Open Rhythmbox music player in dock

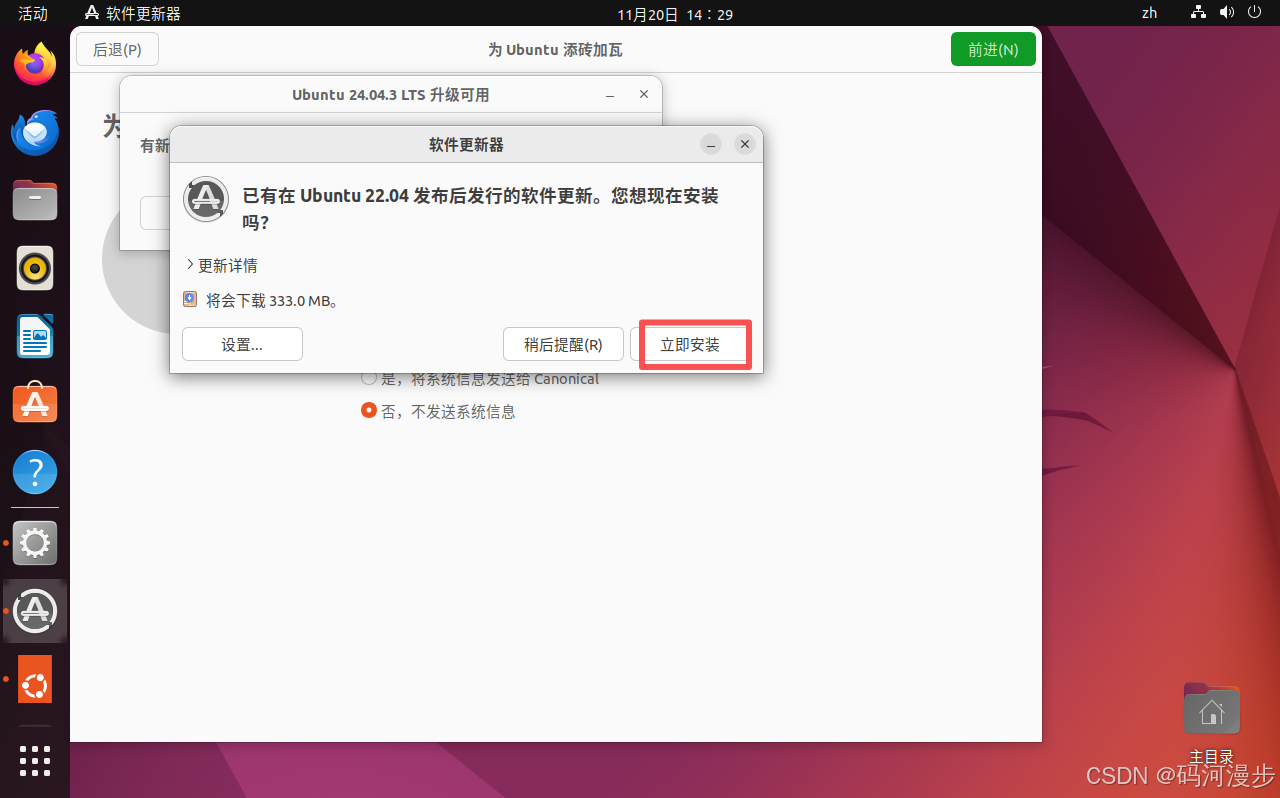[x=35, y=268]
